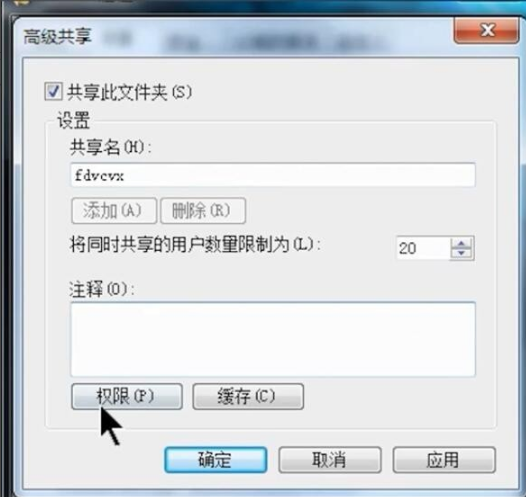Decrease user limit with the down arrow
Screen dimensions: 526x497
pos(462,253)
